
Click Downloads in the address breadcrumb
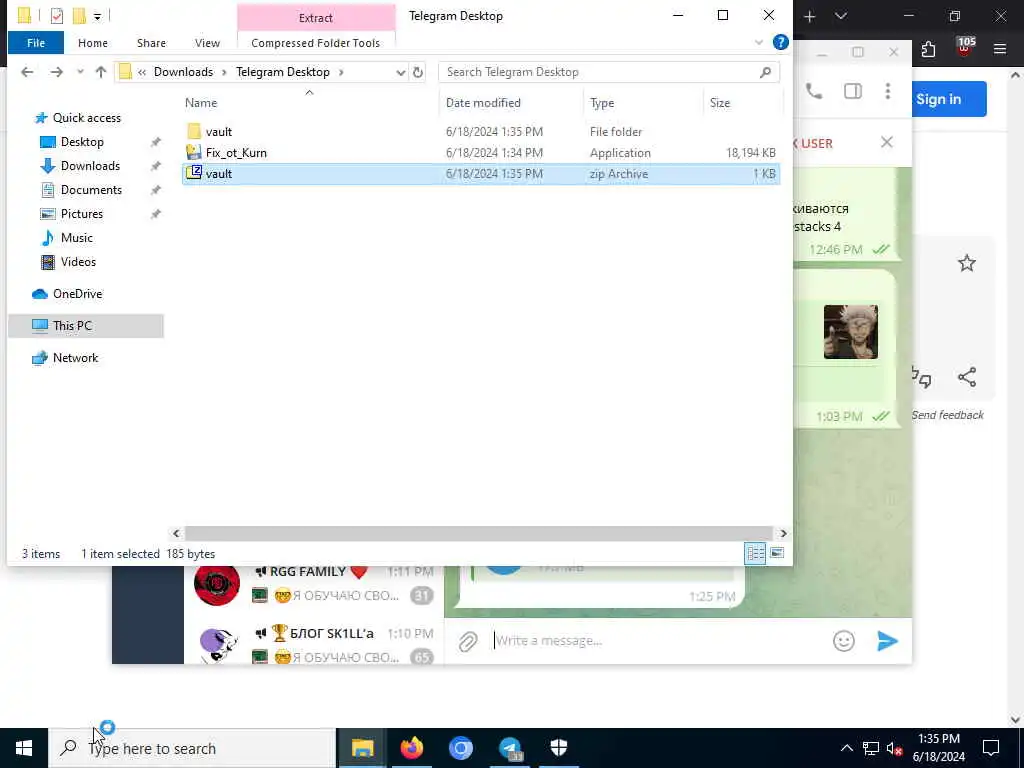(184, 72)
